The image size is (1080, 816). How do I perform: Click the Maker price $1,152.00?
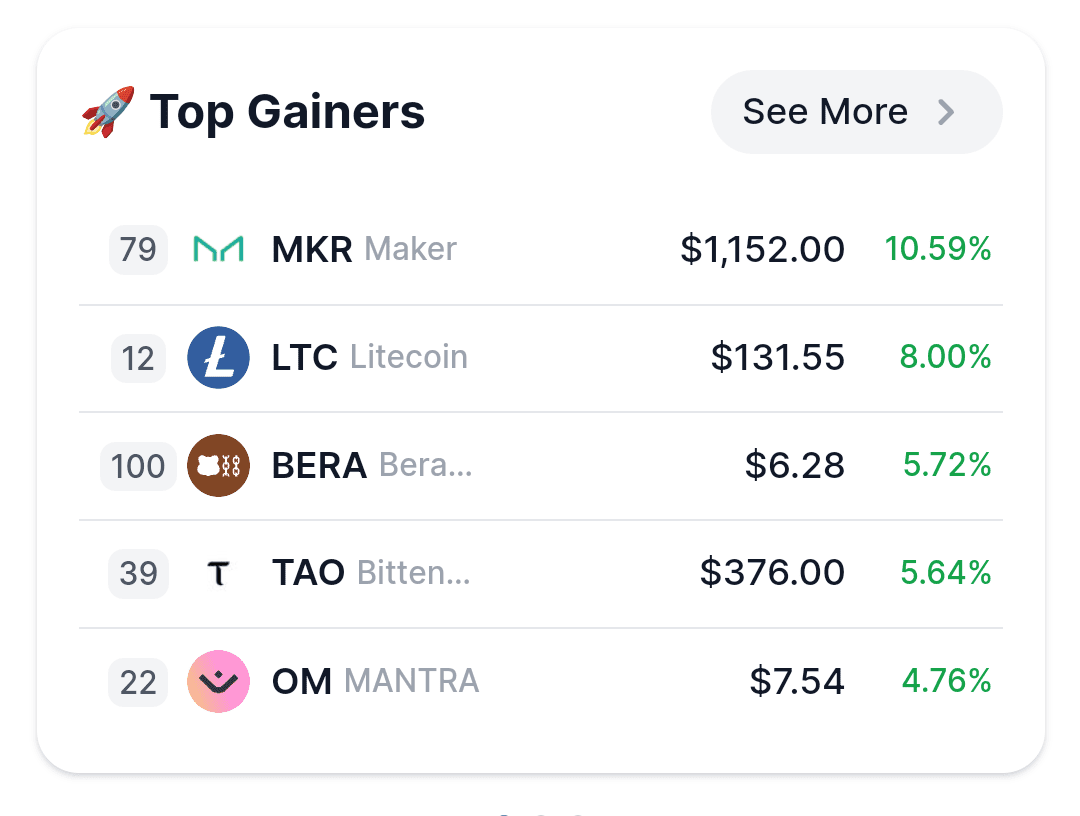pos(762,249)
